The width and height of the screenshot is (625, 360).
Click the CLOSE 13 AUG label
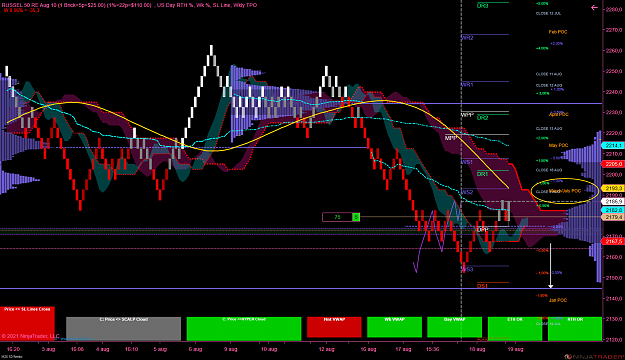(x=549, y=128)
